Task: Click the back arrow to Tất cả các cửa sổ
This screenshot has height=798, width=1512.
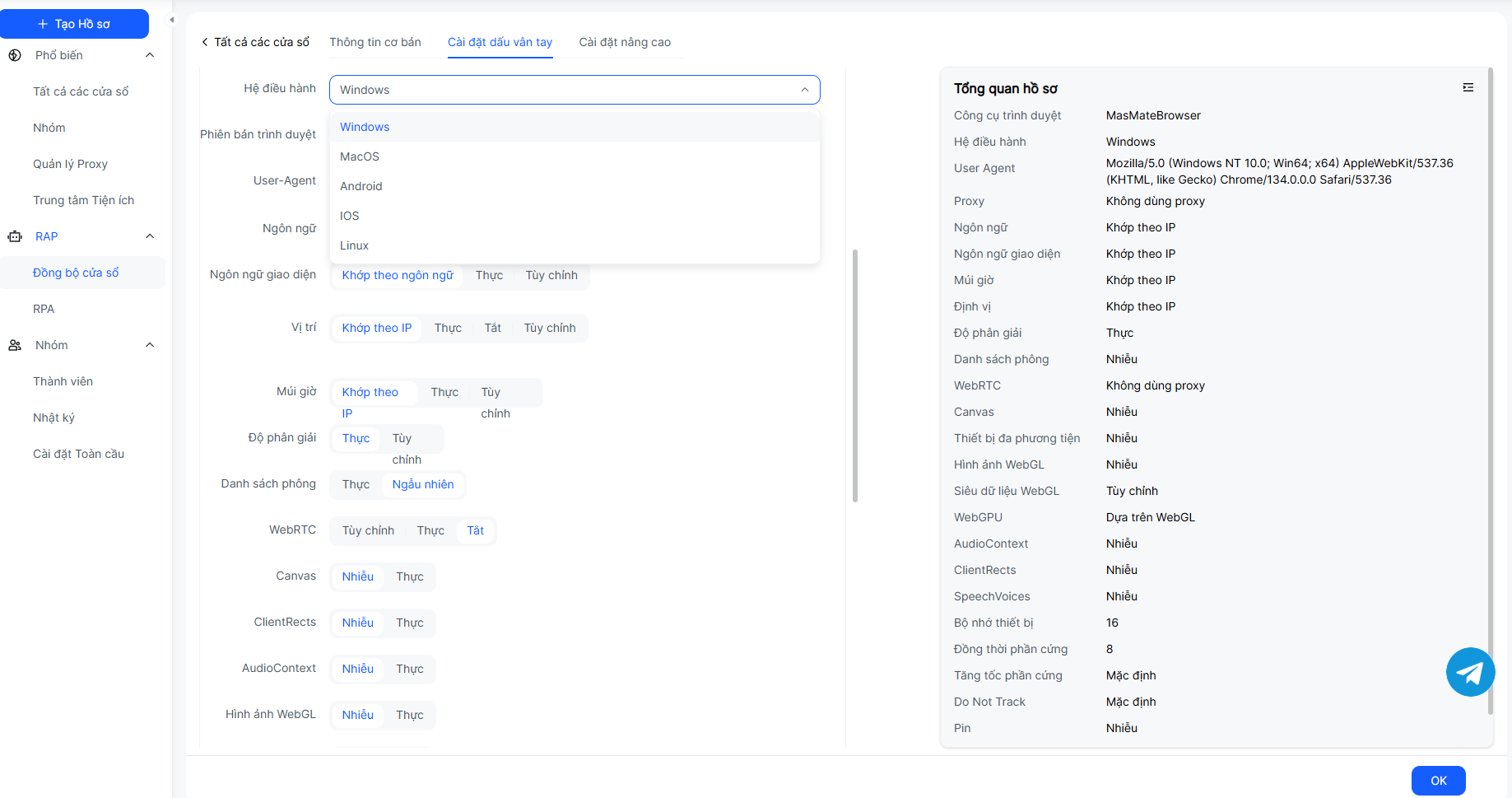Action: tap(205, 42)
